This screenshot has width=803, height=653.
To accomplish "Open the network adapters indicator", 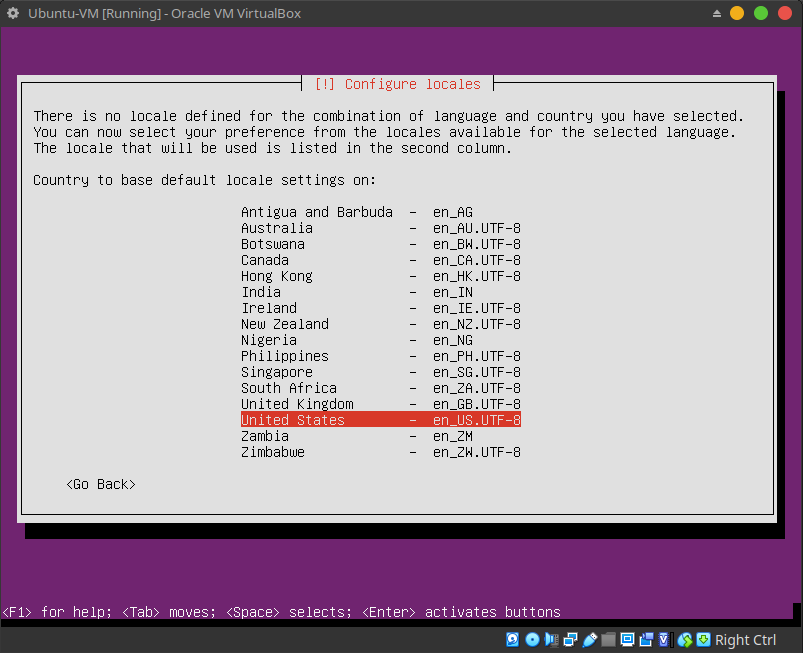I will (570, 639).
